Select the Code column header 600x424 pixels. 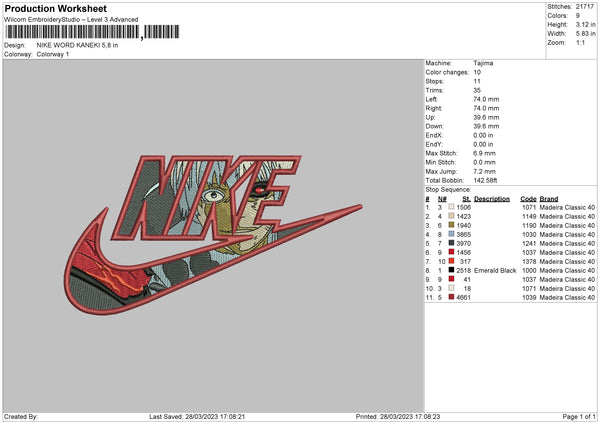pyautogui.click(x=528, y=199)
